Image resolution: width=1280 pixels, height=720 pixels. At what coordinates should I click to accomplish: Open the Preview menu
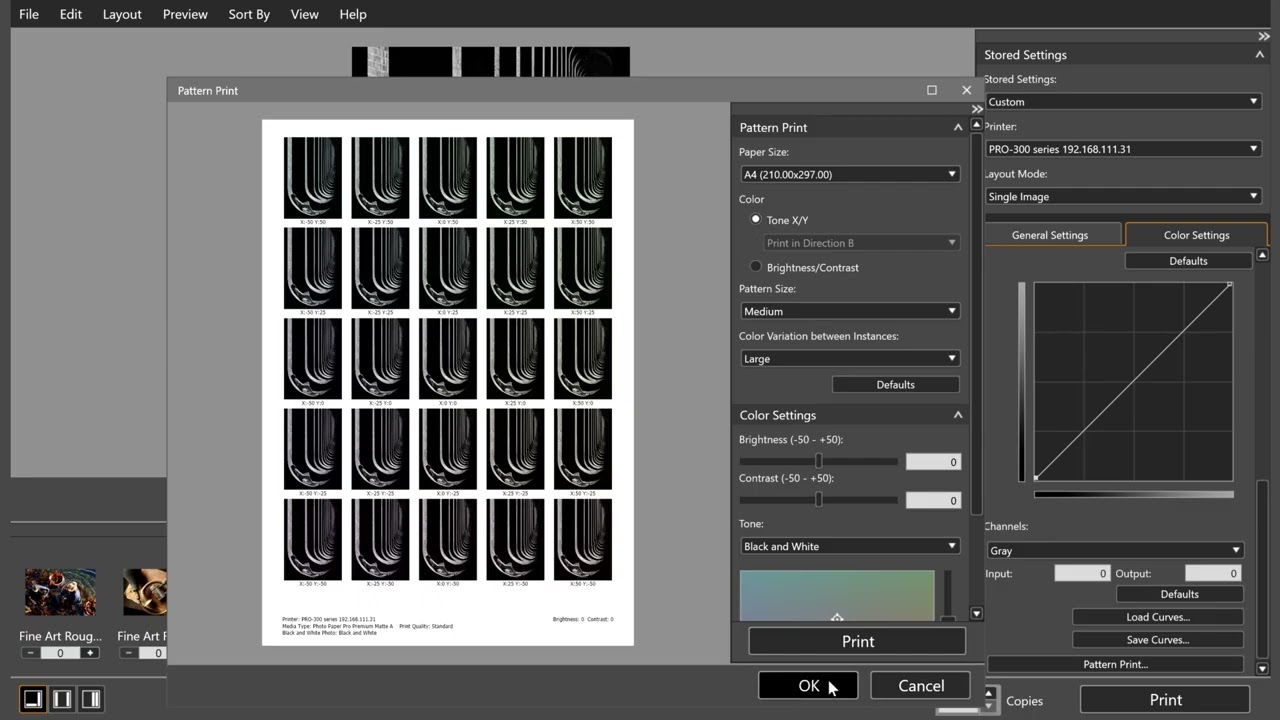coord(185,14)
